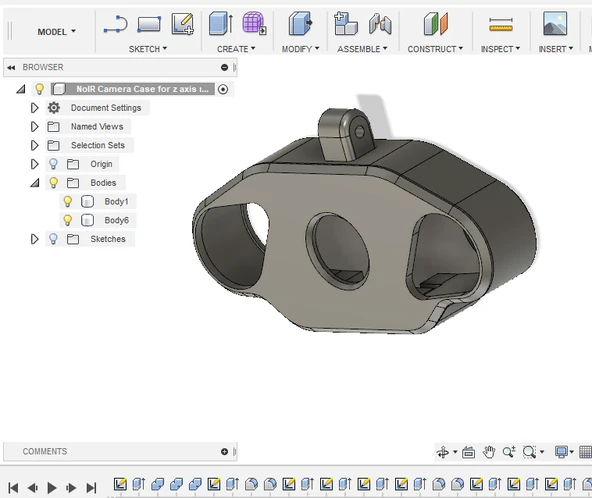This screenshot has width=592, height=498.
Task: Open the INSPECT menu
Action: pos(500,49)
